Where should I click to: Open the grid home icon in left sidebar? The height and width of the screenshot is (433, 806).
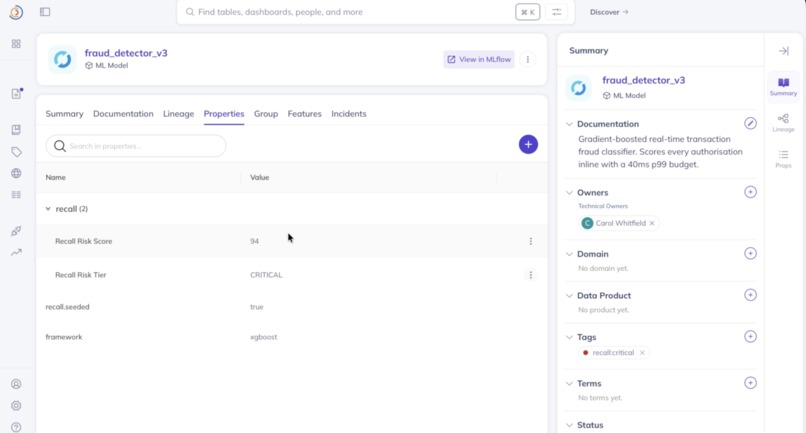pos(16,44)
